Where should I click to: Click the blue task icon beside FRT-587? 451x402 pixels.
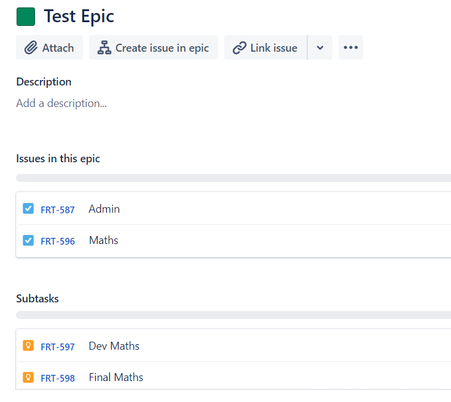[28, 209]
